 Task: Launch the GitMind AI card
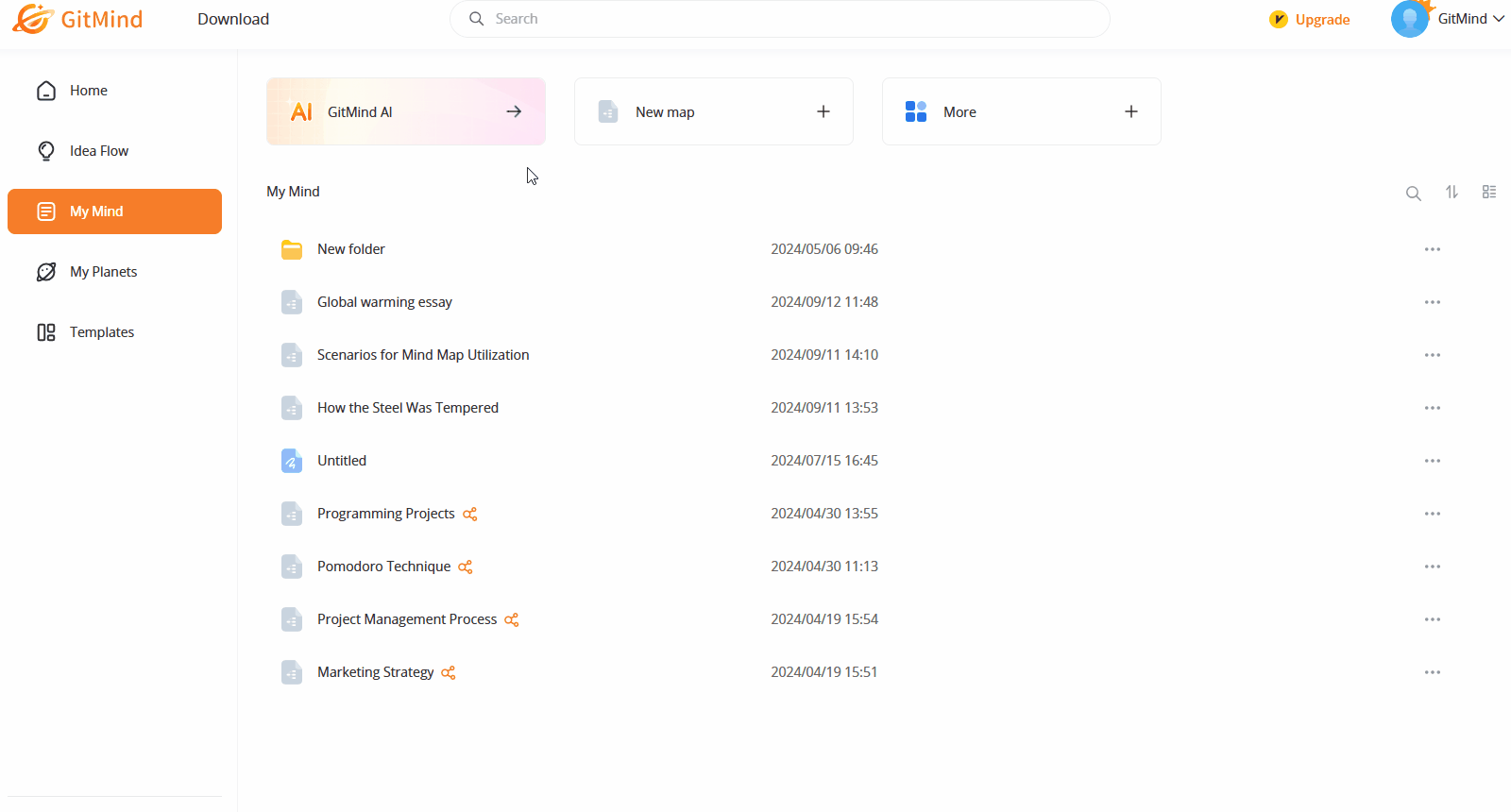[406, 111]
